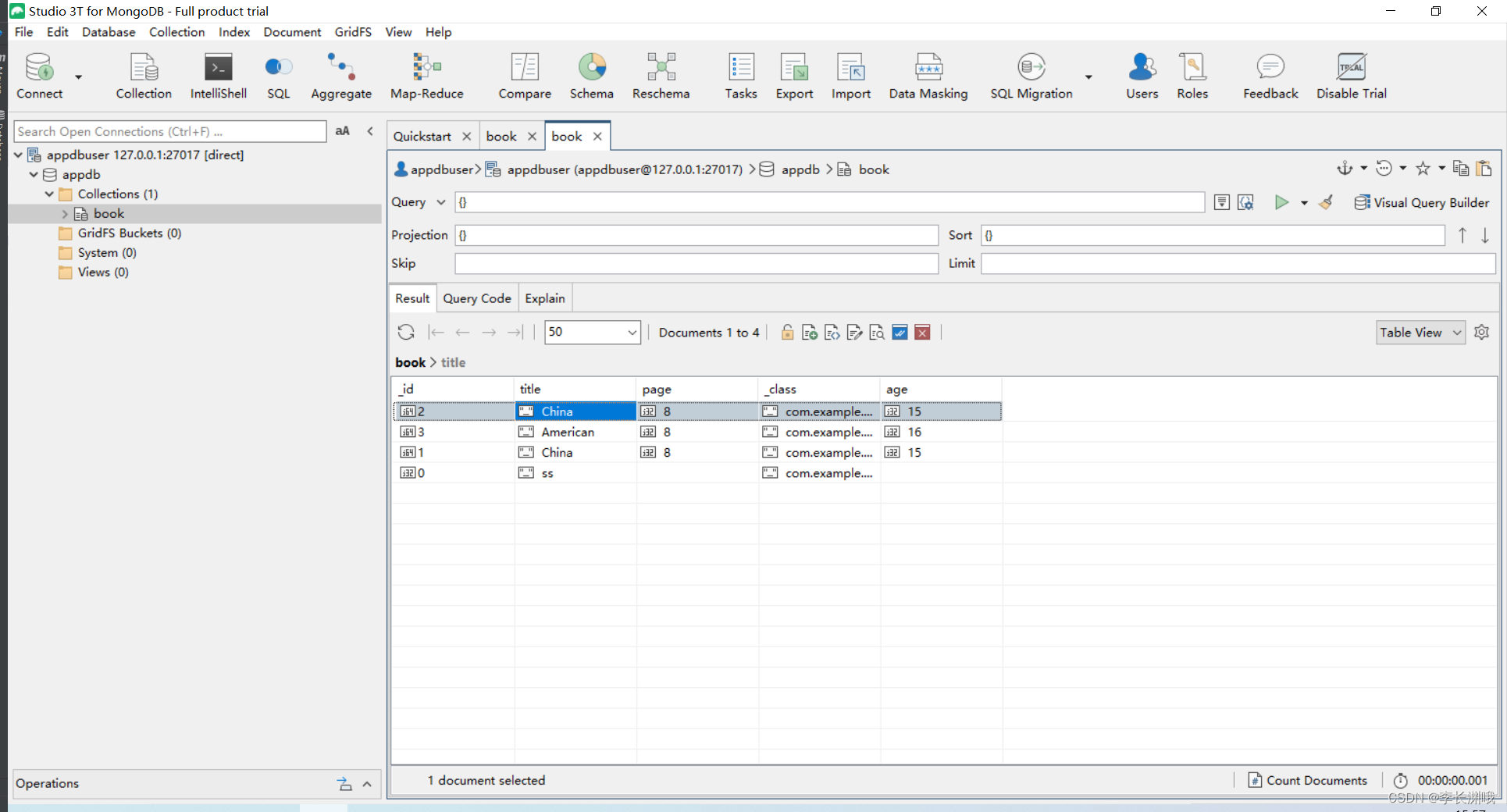1507x812 pixels.
Task: Click in the Query input field
Action: [829, 202]
